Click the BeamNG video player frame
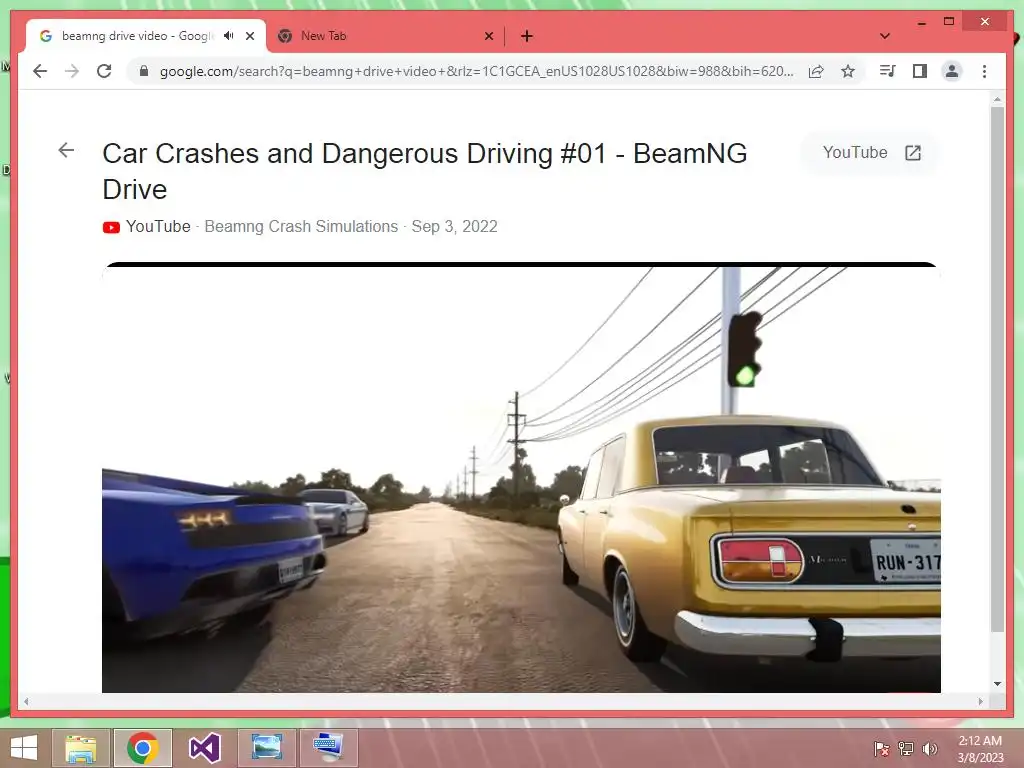Image resolution: width=1024 pixels, height=768 pixels. [521, 477]
